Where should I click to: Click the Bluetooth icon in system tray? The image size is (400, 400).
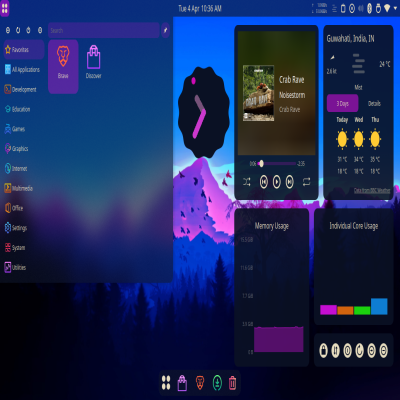pos(369,9)
